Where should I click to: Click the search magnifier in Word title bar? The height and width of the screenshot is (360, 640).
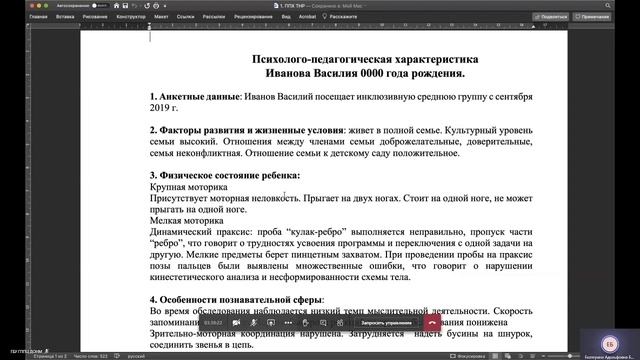(608, 6)
